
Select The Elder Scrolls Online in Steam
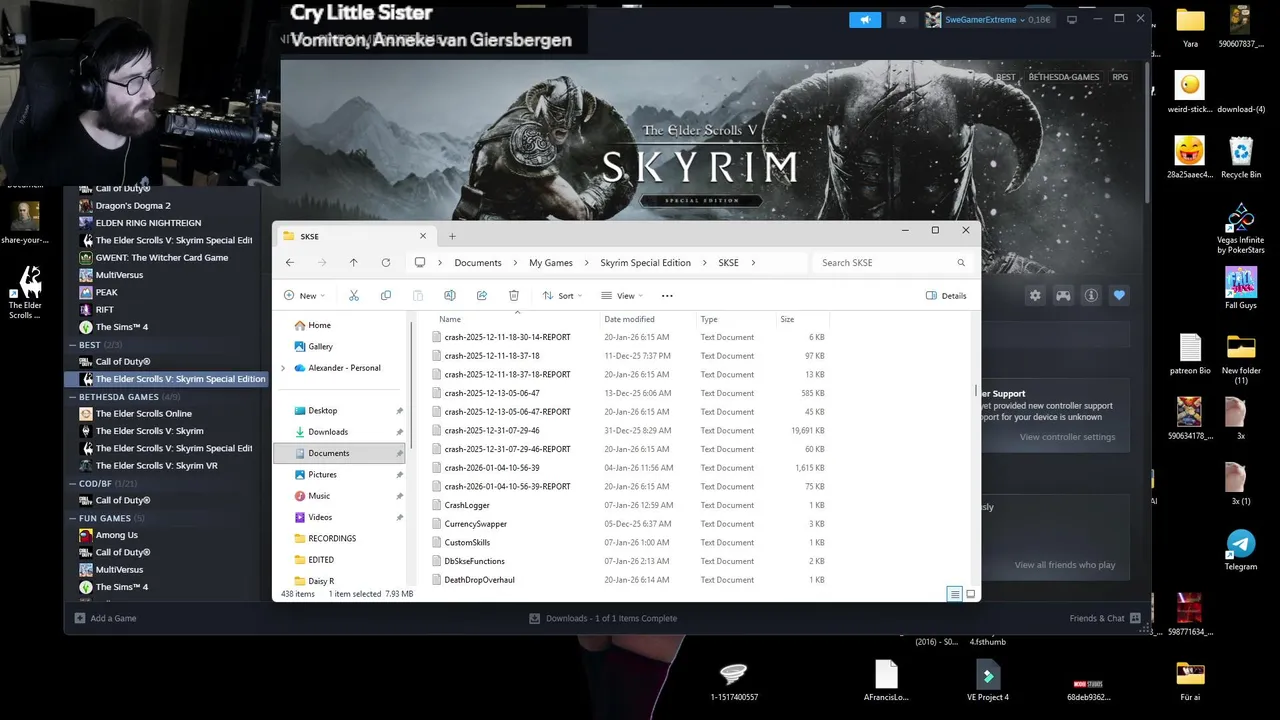[143, 414]
